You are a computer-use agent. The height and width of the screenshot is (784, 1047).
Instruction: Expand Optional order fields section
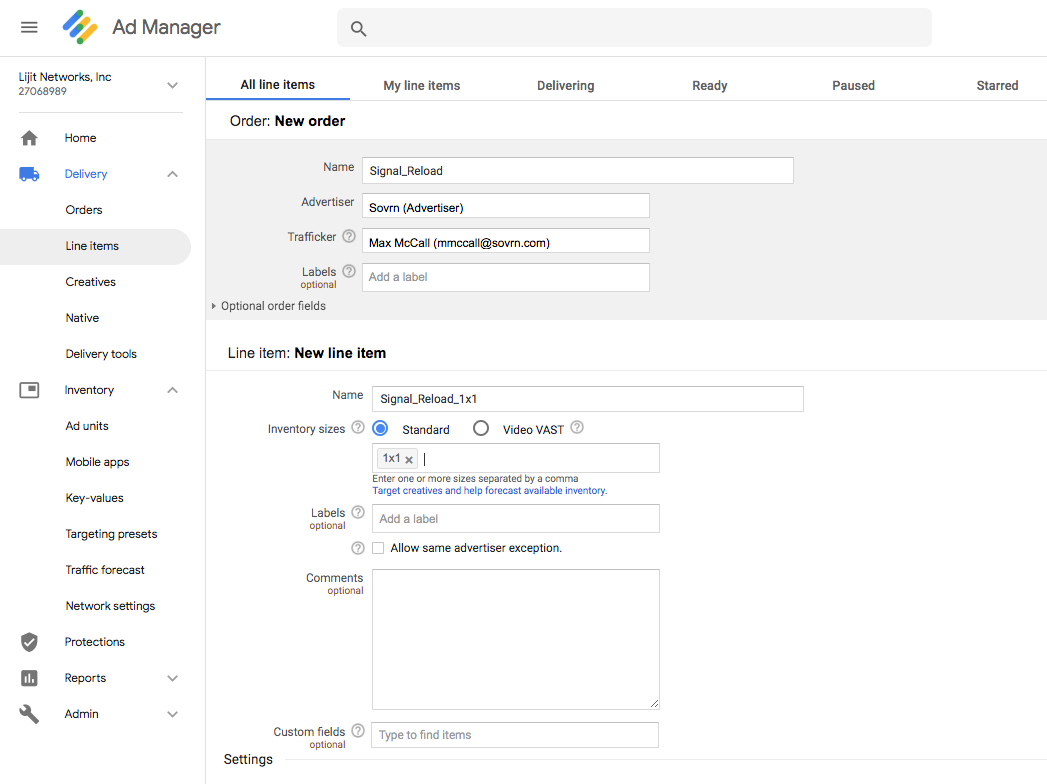pyautogui.click(x=268, y=306)
